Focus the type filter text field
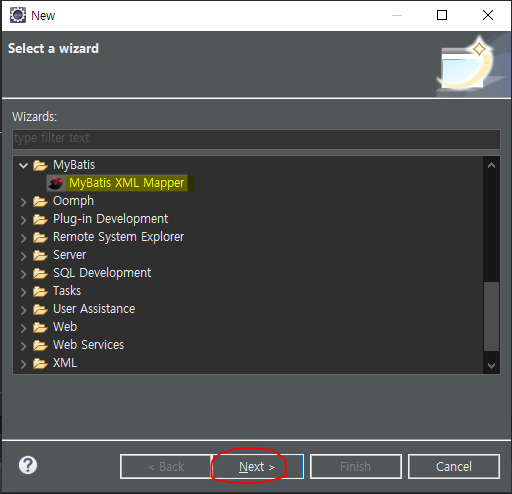 pos(256,139)
